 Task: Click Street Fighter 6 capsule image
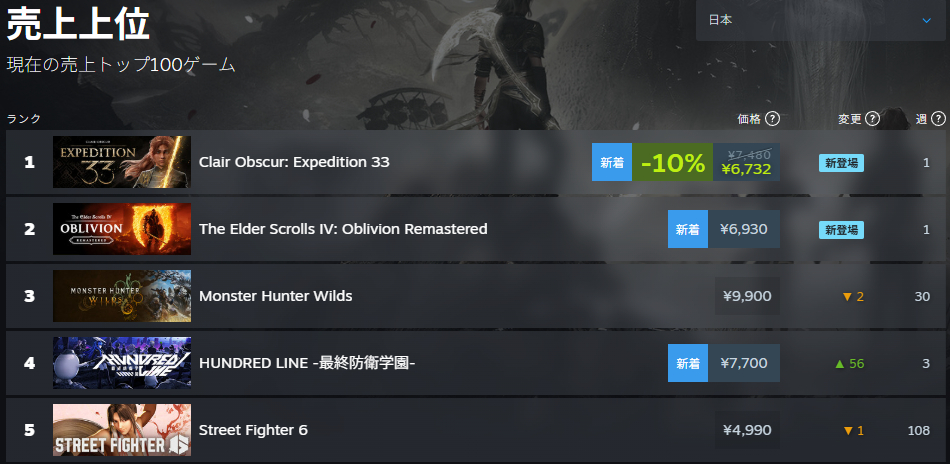click(122, 430)
